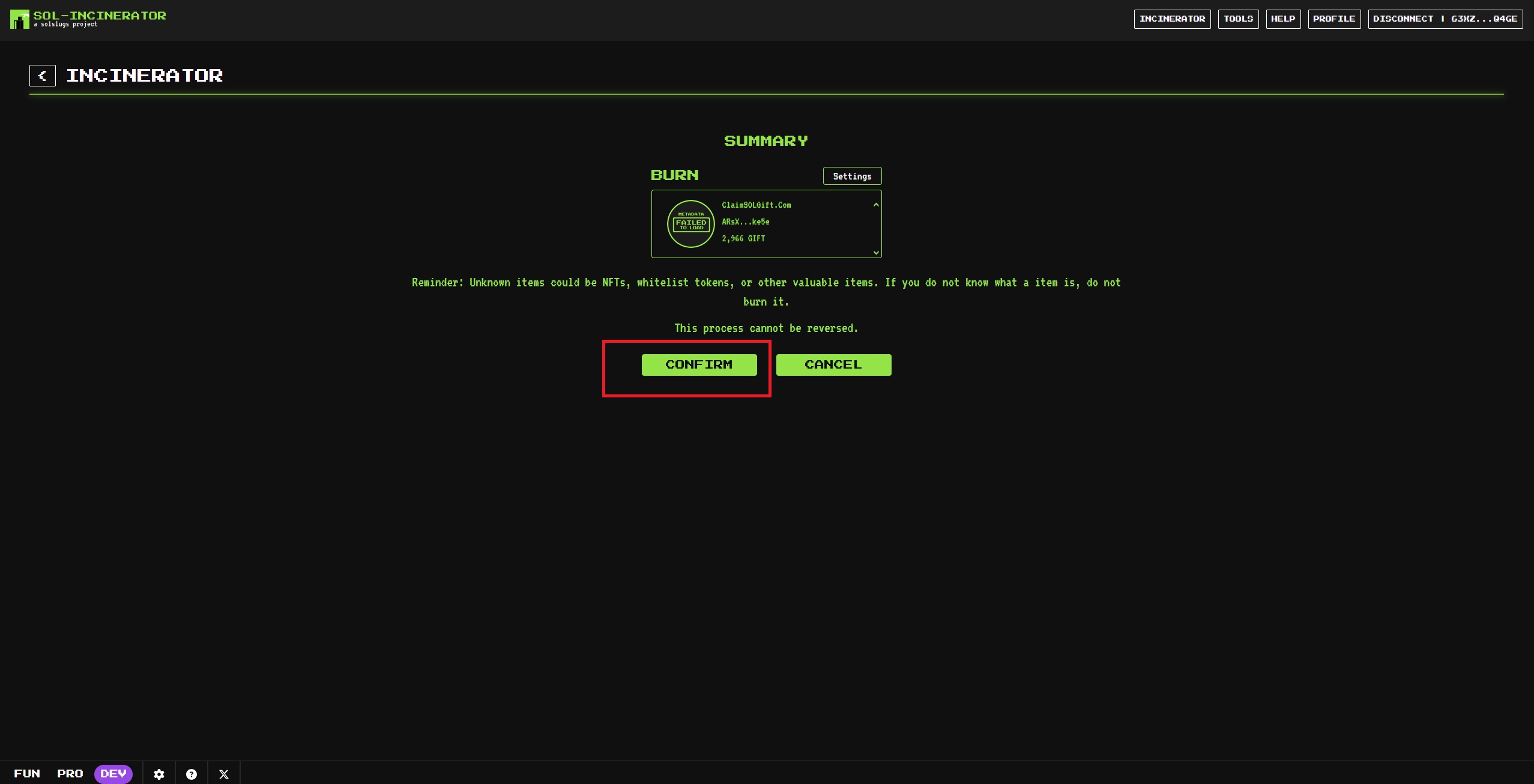The height and width of the screenshot is (784, 1534).
Task: Select the DEV mode pill
Action: coord(113,773)
